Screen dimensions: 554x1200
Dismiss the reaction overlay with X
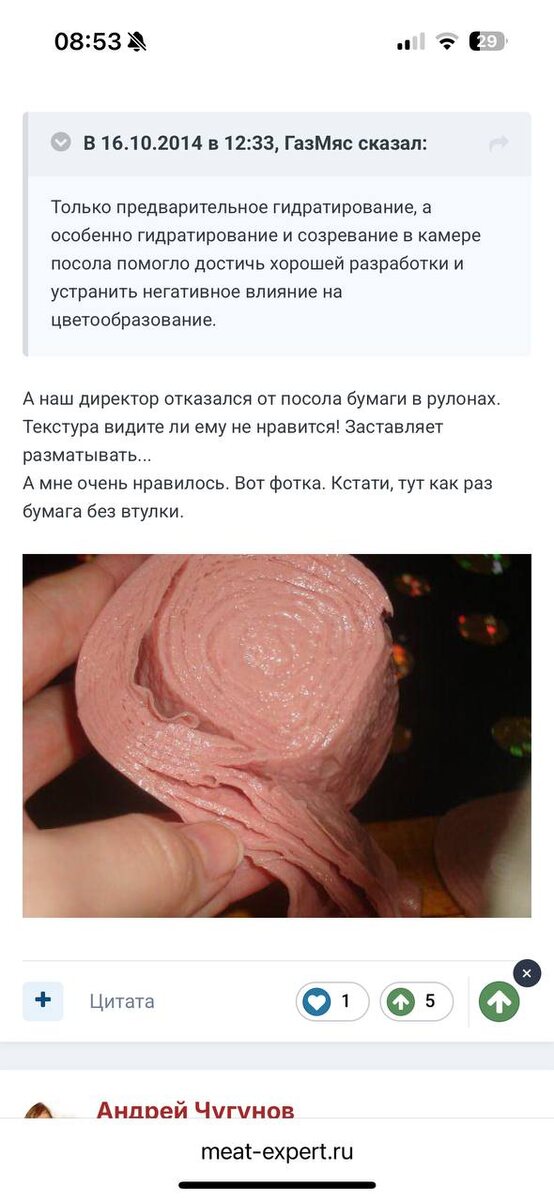527,973
